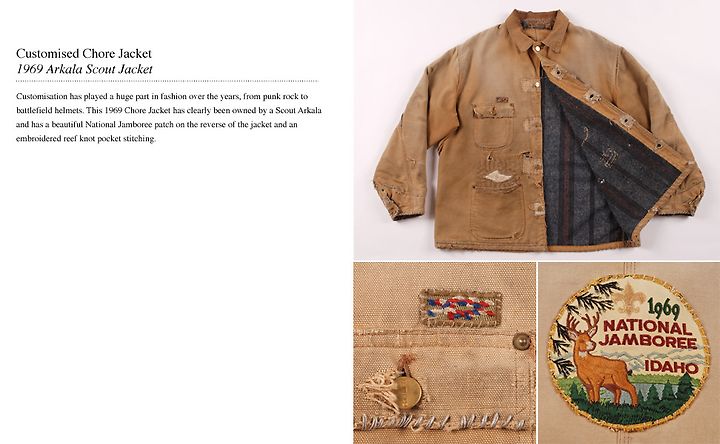The width and height of the screenshot is (720, 444).
Task: Click the upper chest pocket on jacket
Action: (x=493, y=125)
